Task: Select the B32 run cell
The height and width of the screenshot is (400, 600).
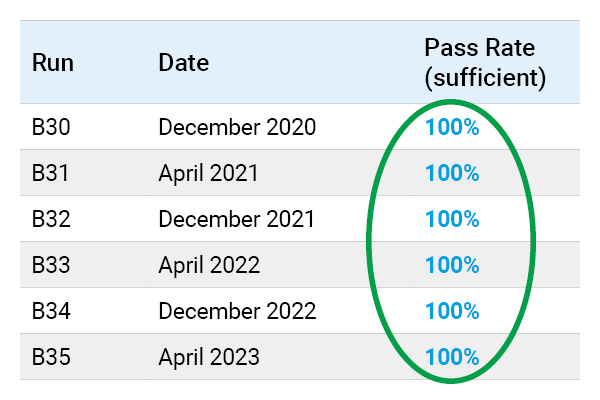Action: (50, 219)
